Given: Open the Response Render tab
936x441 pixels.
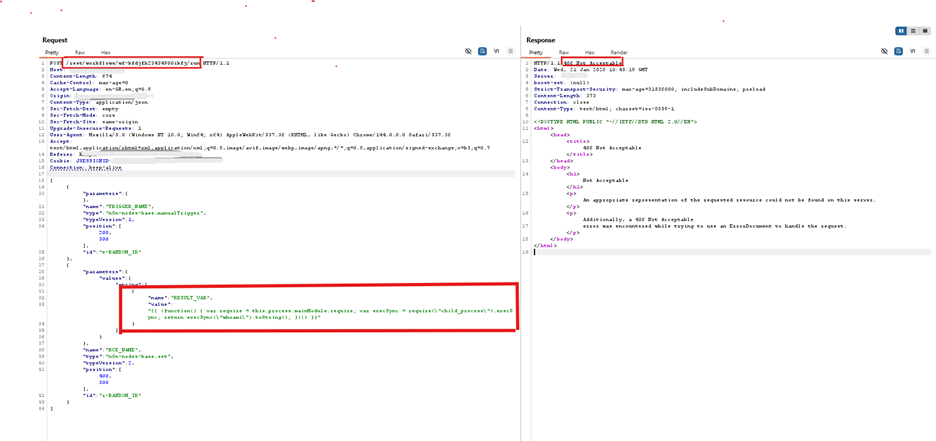Looking at the screenshot, I should (x=619, y=53).
